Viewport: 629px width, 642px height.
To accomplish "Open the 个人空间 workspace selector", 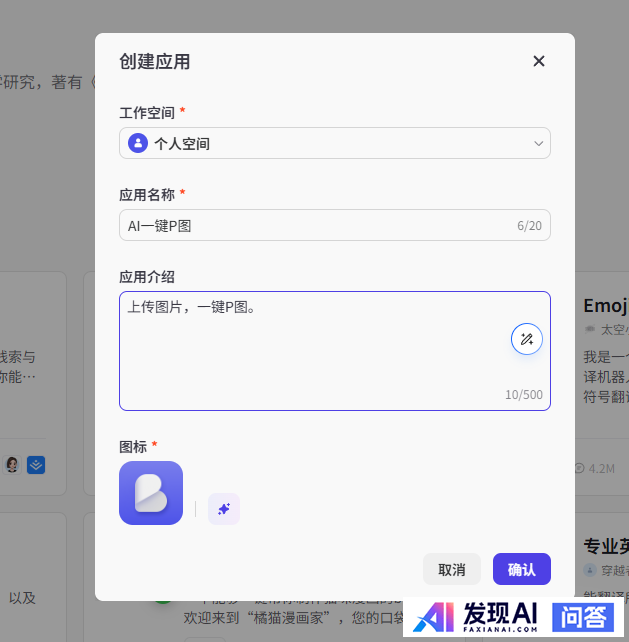I will 334,143.
